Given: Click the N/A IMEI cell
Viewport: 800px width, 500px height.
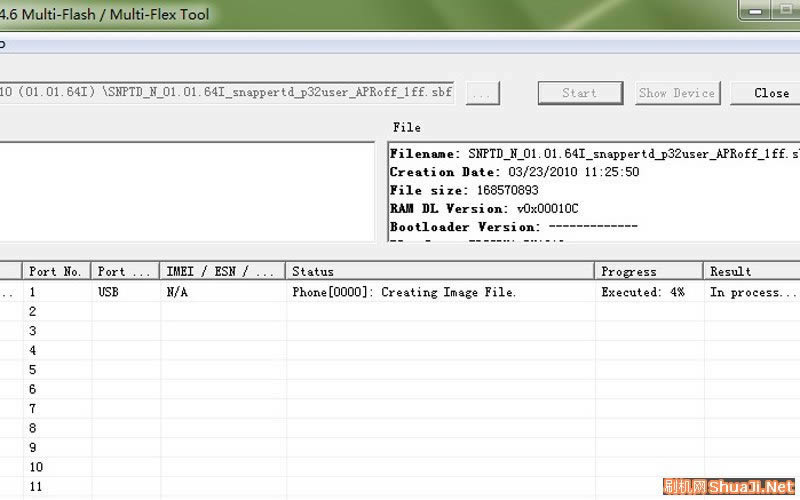Looking at the screenshot, I should click(177, 292).
